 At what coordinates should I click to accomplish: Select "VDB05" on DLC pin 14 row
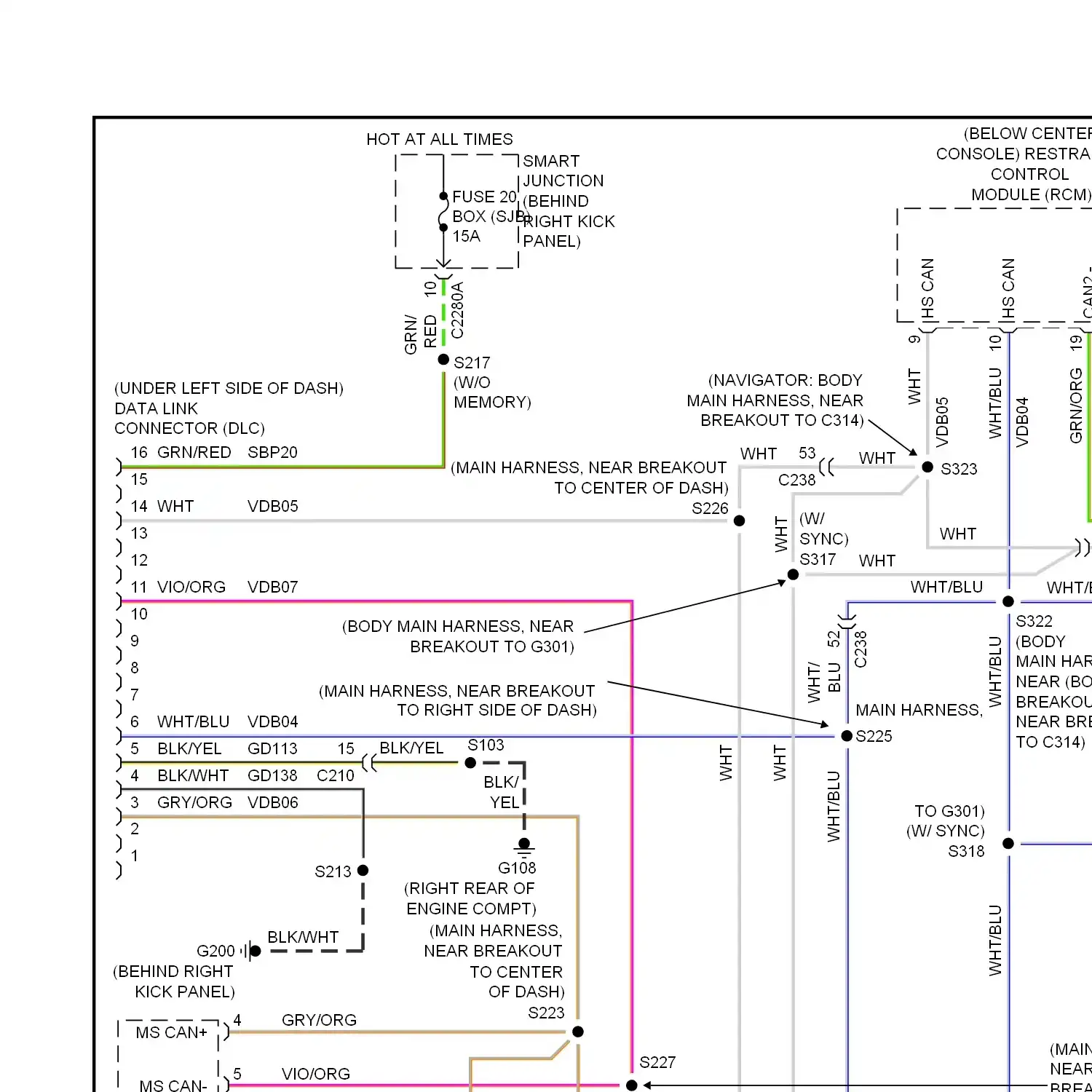coord(272,506)
